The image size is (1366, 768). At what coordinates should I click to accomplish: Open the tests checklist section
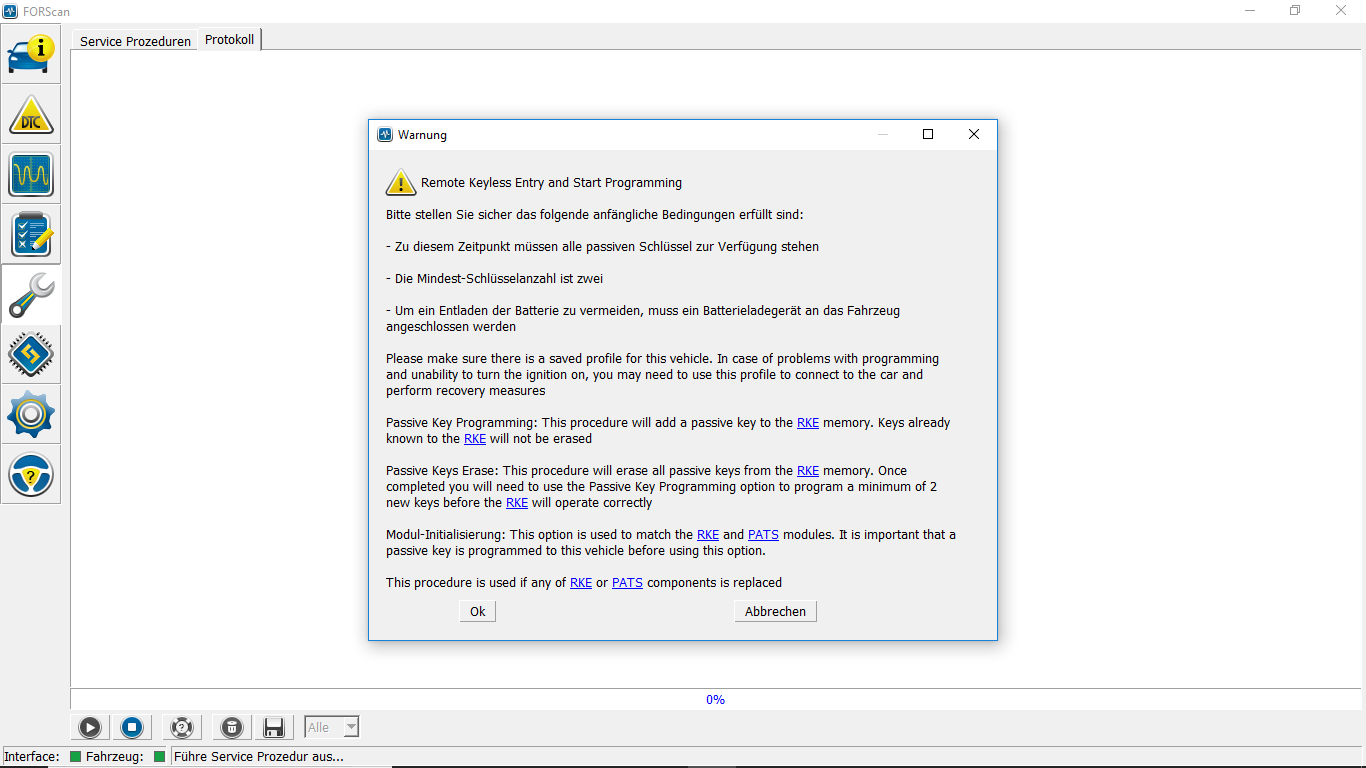[31, 235]
